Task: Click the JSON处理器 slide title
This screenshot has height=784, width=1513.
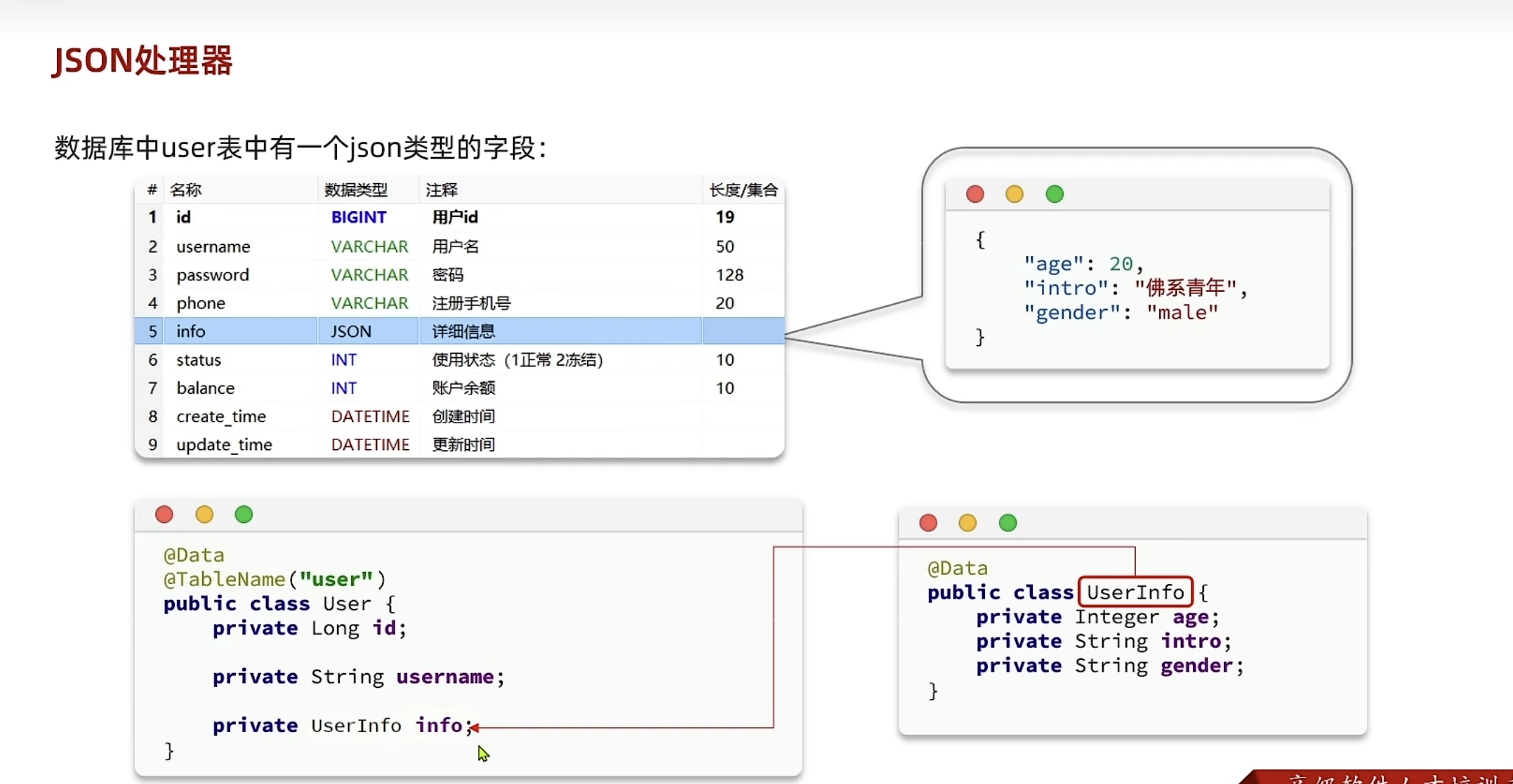Action: 143,60
